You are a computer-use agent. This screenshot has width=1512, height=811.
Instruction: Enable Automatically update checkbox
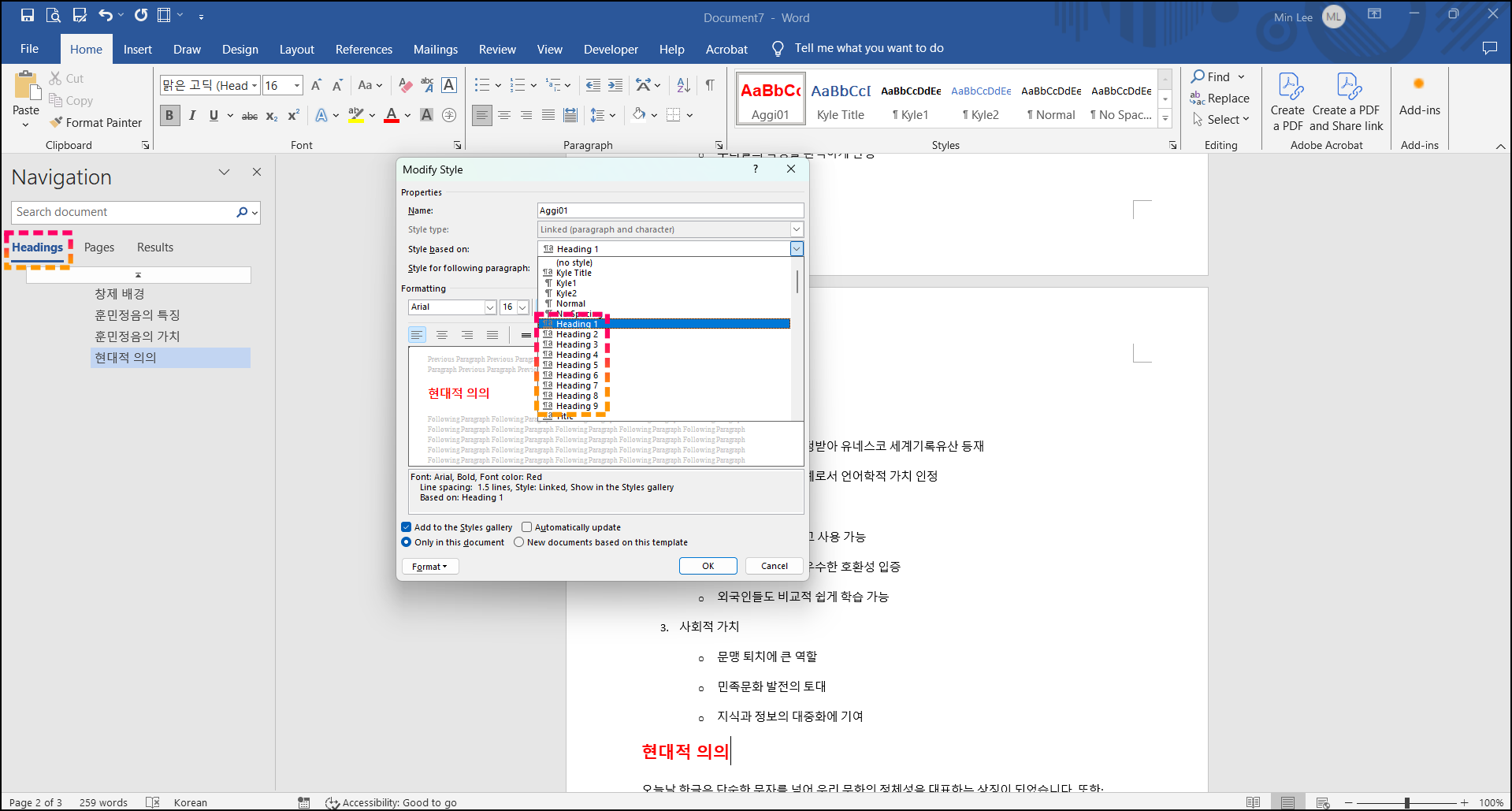(x=526, y=527)
